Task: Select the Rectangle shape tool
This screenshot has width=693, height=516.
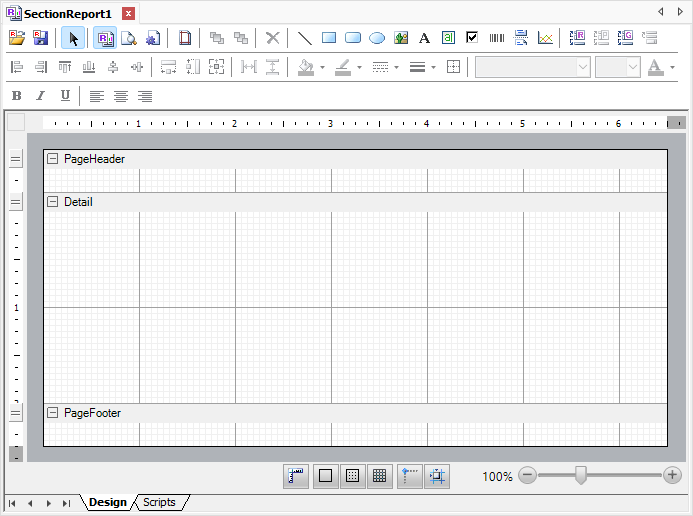Action: [x=329, y=38]
